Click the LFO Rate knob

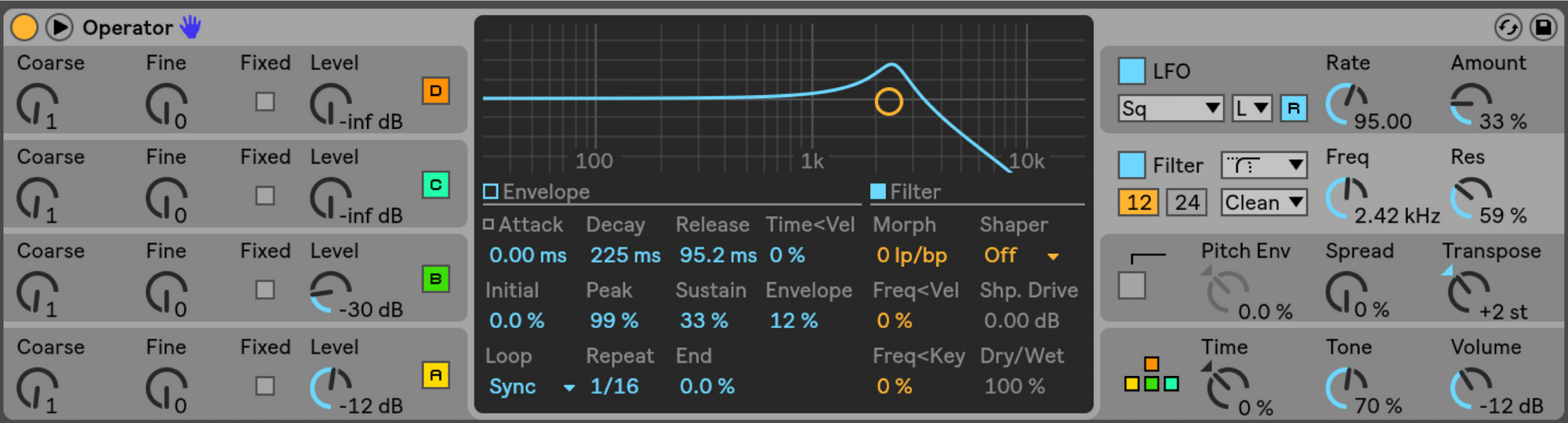pyautogui.click(x=1347, y=104)
